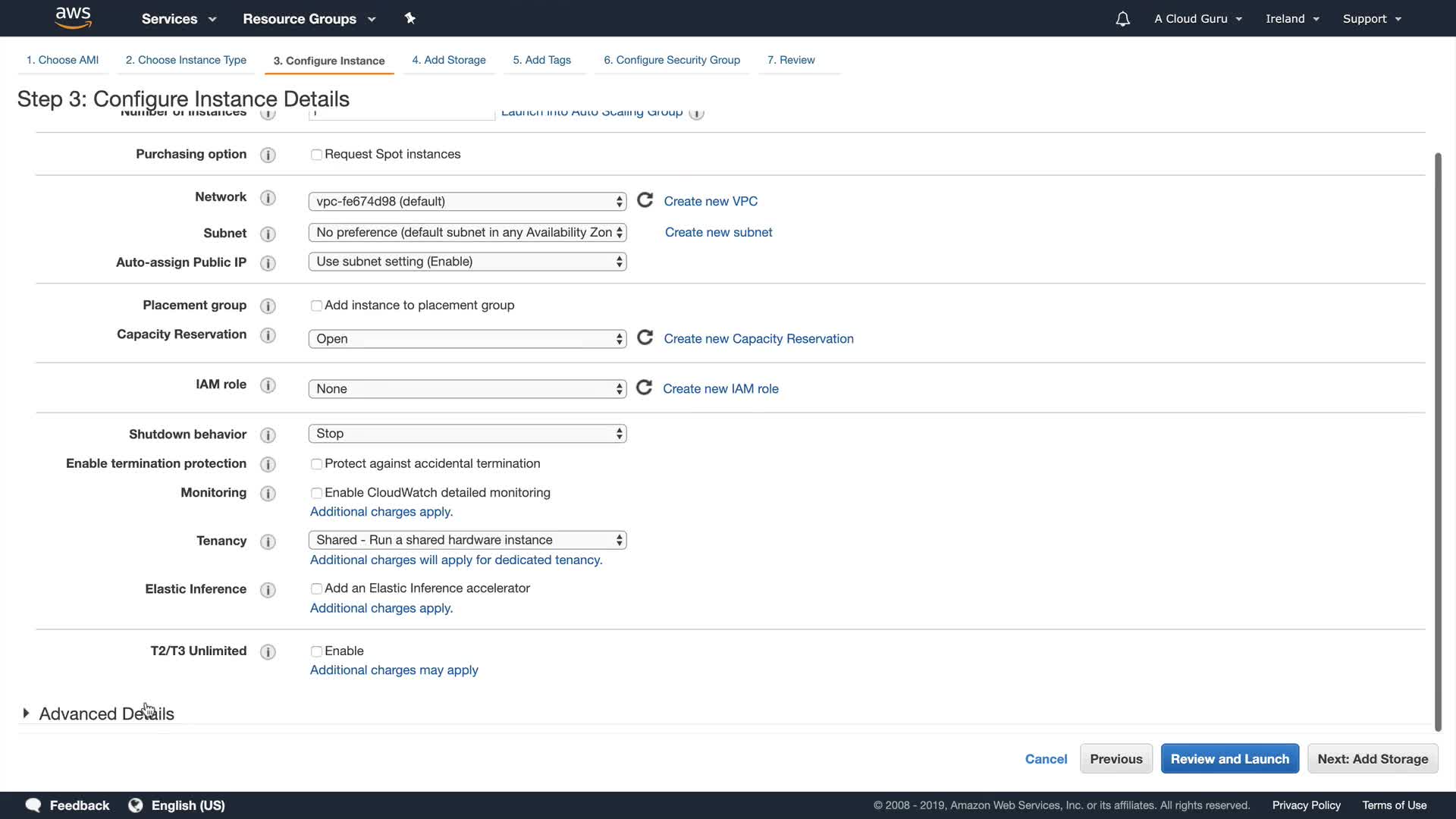Refresh the IAM role list

point(644,388)
